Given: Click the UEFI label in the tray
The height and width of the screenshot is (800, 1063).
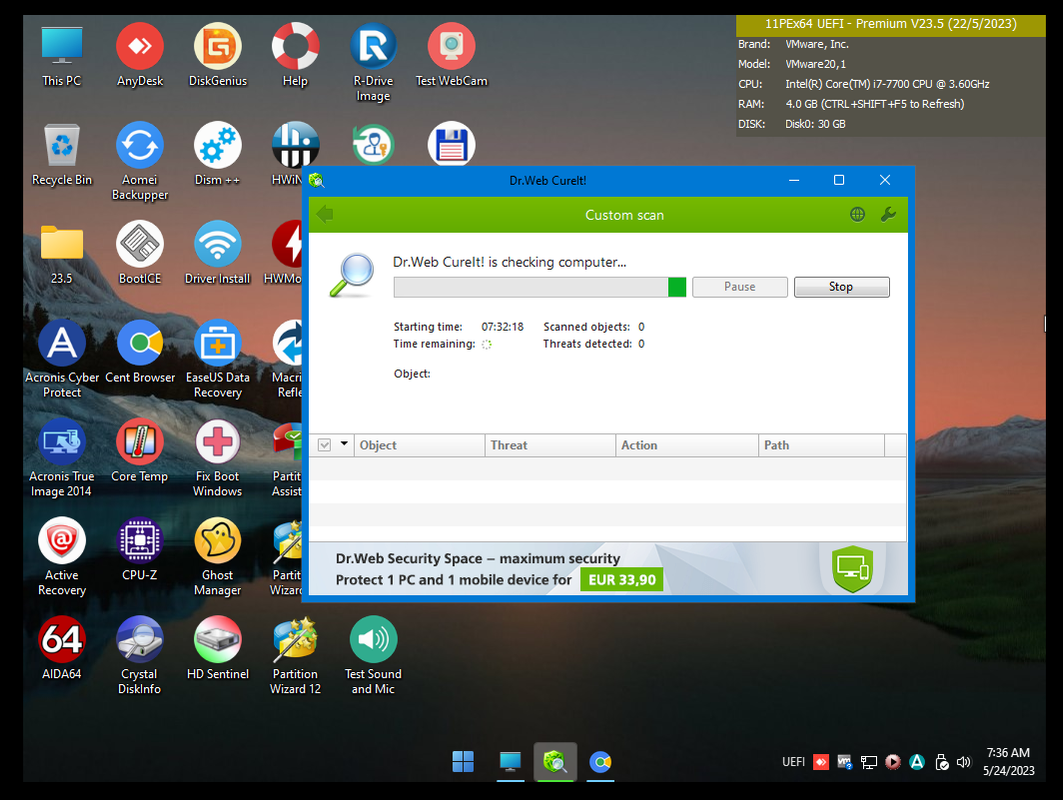Looking at the screenshot, I should point(793,762).
